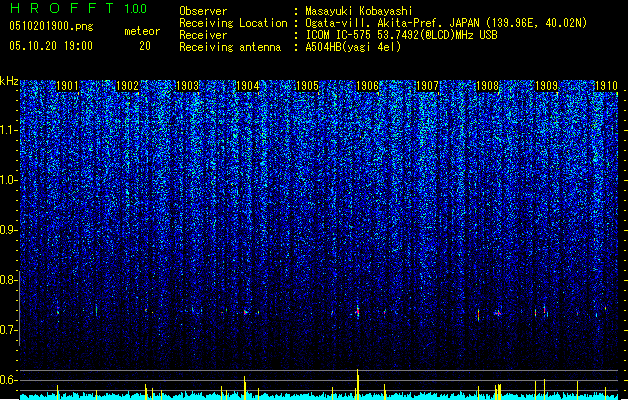The image size is (629, 400).
Task: Click the double meteor echo near 1909
Action: coord(545,311)
